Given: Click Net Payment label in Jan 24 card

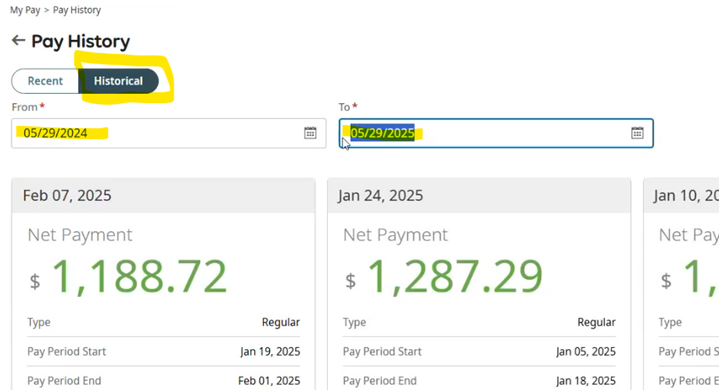Looking at the screenshot, I should pyautogui.click(x=395, y=235).
